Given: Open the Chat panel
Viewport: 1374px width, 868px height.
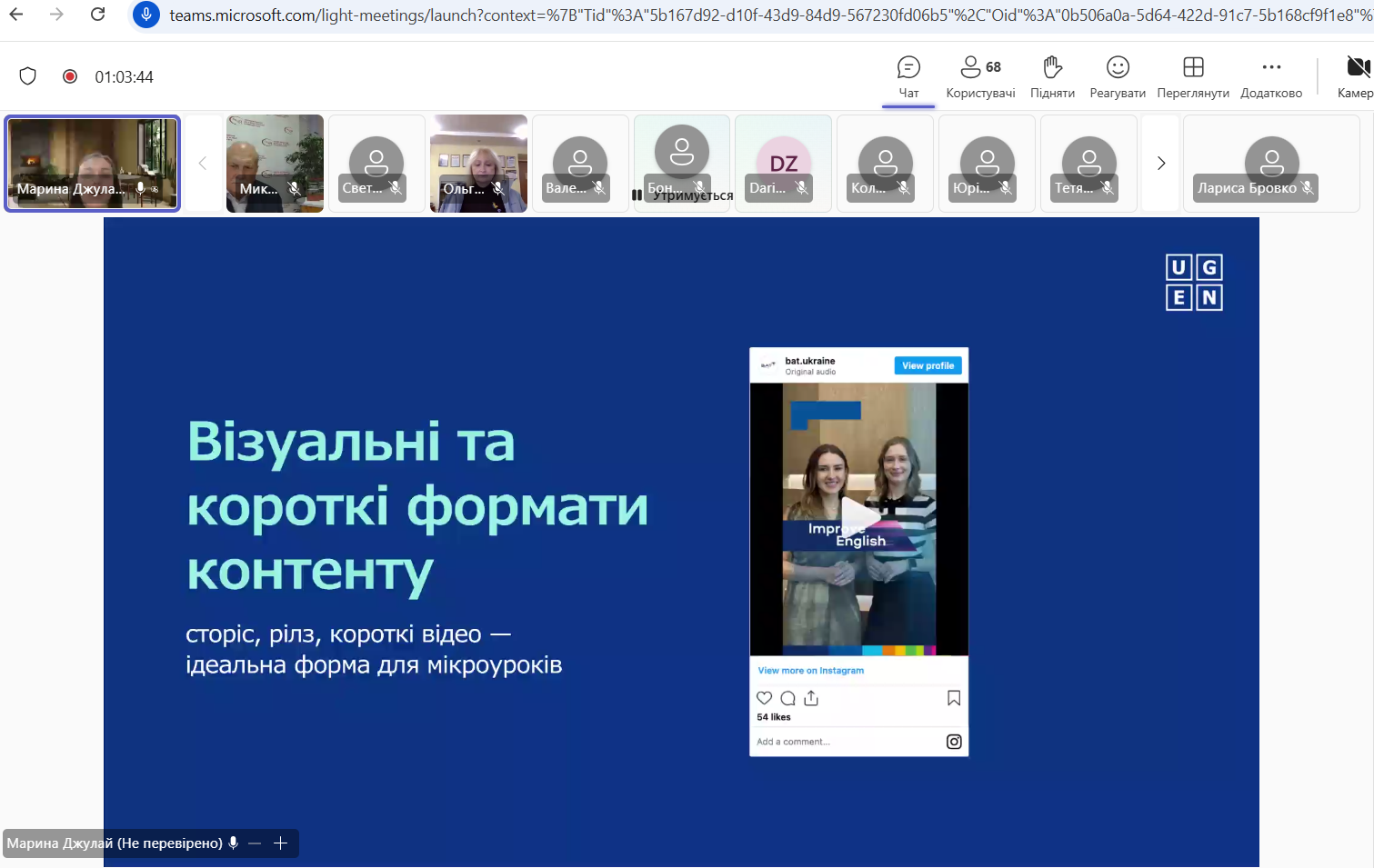Looking at the screenshot, I should (x=908, y=77).
